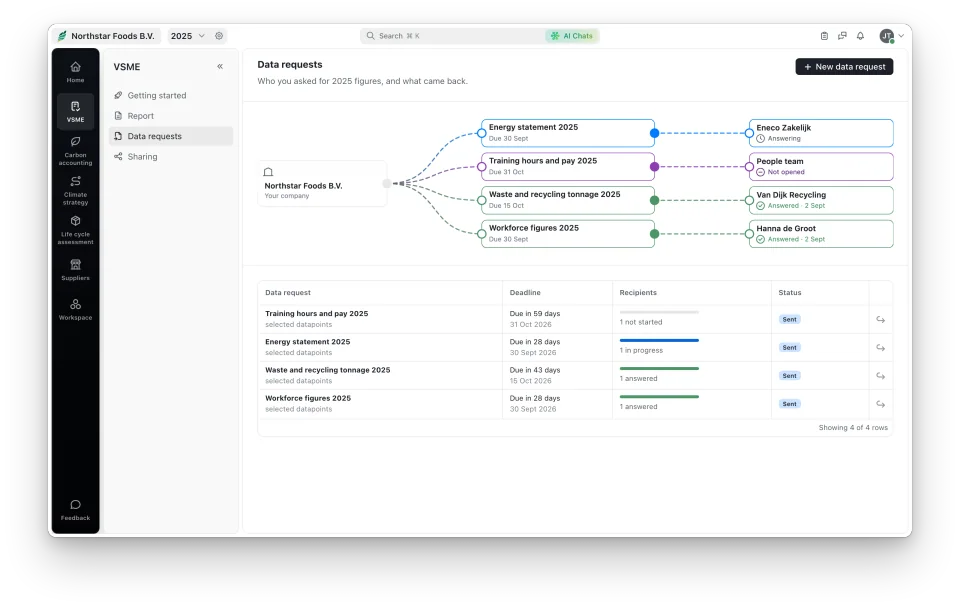Select Eneco Zakelijk recipient node
The height and width of the screenshot is (607, 960).
821,133
